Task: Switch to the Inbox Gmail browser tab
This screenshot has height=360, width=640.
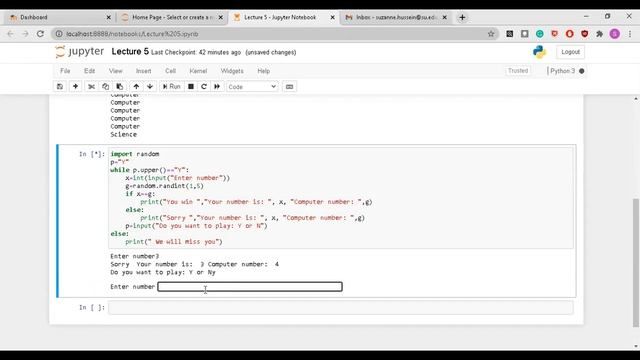Action: pos(395,17)
